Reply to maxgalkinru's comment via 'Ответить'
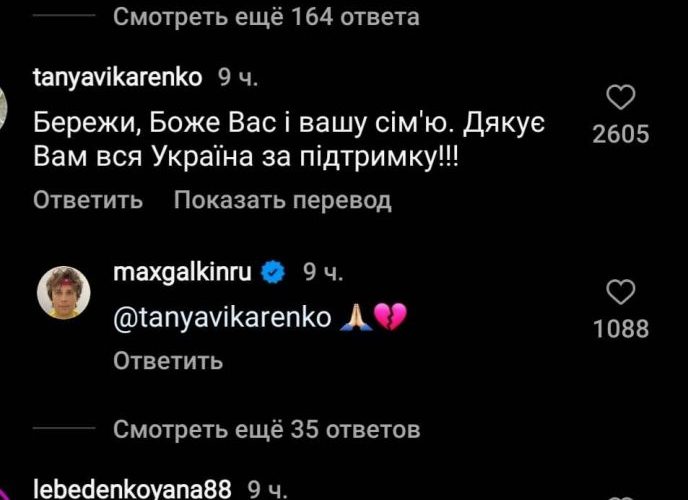The width and height of the screenshot is (688, 500). pyautogui.click(x=168, y=361)
